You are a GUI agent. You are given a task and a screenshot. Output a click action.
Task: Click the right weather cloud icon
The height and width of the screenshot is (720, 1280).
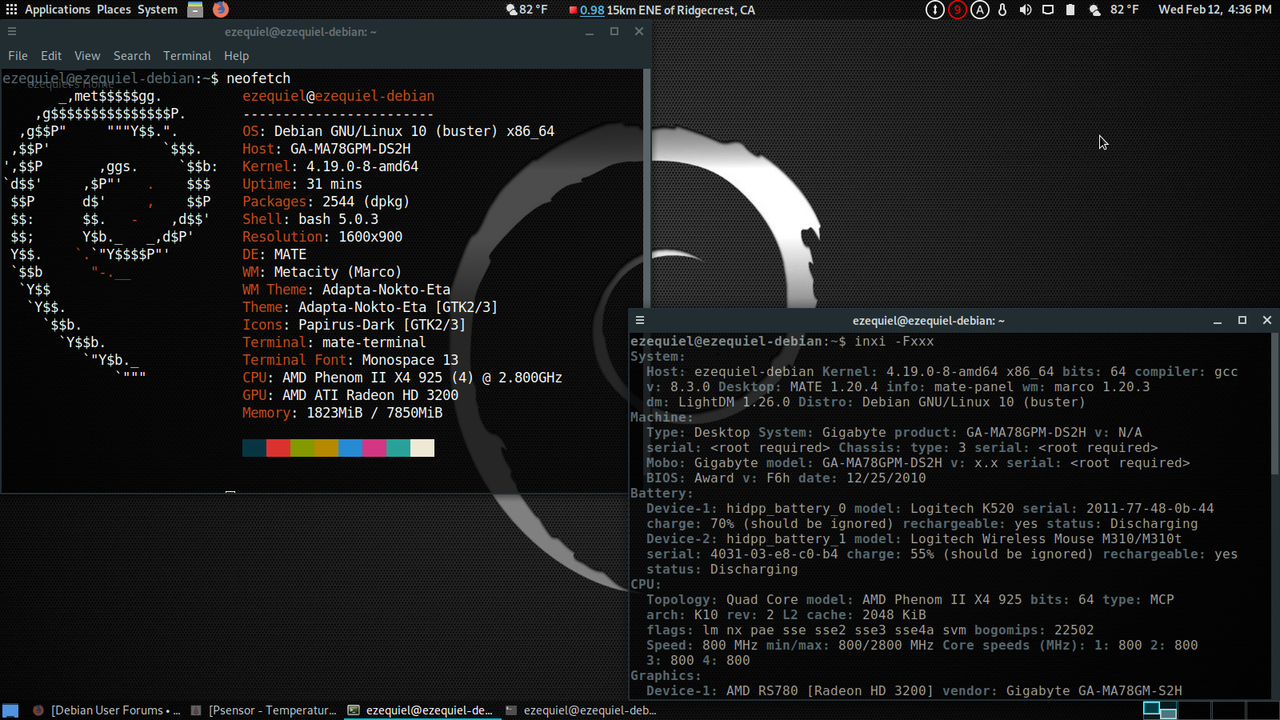[1094, 10]
